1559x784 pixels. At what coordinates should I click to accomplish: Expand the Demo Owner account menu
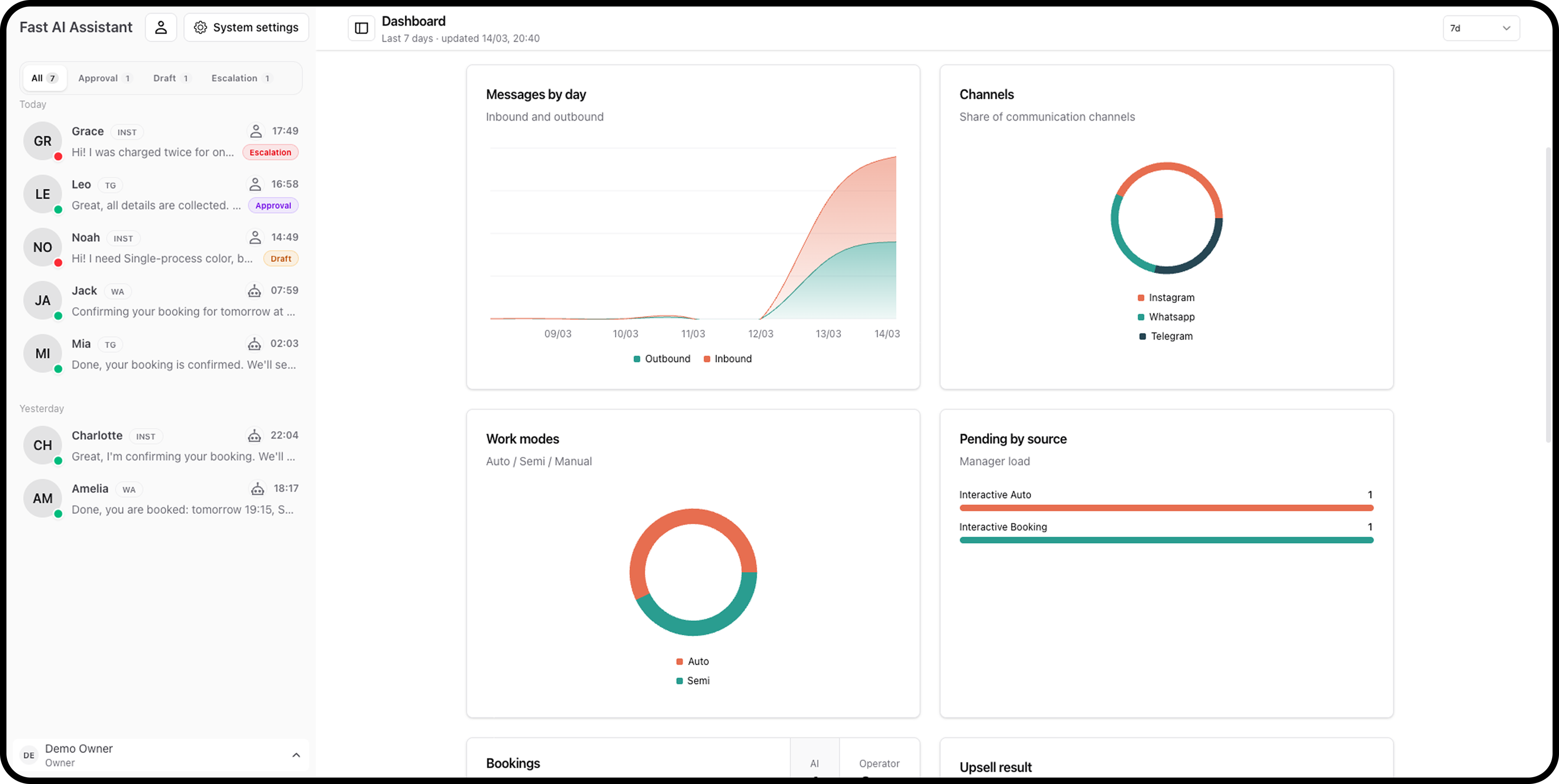(x=295, y=755)
